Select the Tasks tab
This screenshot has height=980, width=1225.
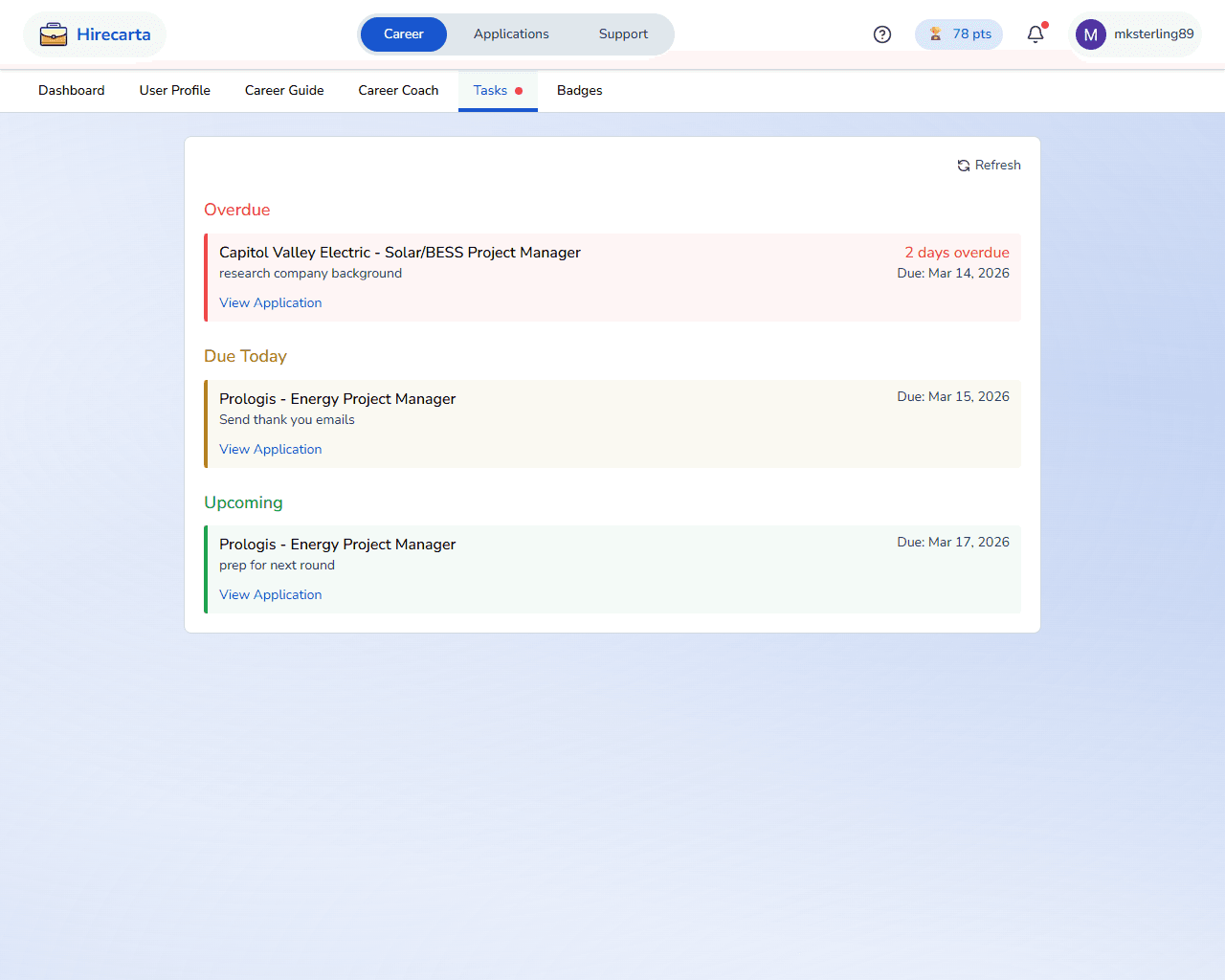click(x=491, y=91)
